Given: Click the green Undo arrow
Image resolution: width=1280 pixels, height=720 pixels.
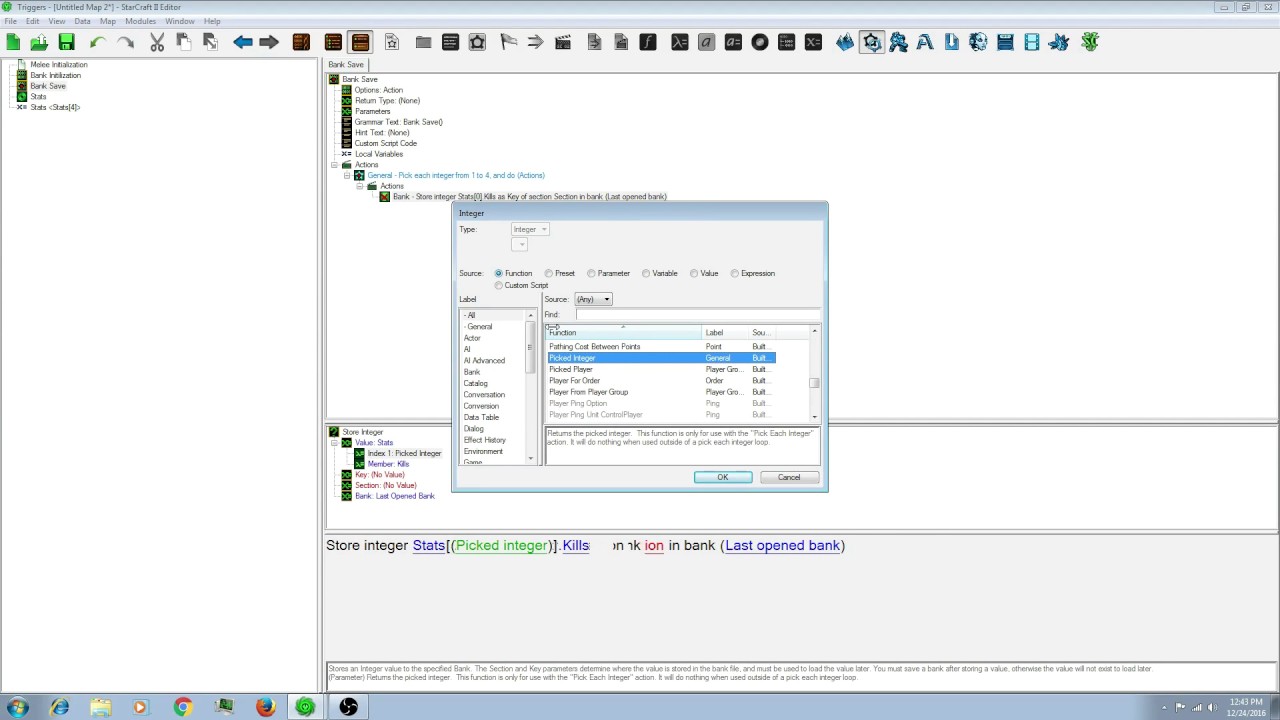Looking at the screenshot, I should [97, 42].
